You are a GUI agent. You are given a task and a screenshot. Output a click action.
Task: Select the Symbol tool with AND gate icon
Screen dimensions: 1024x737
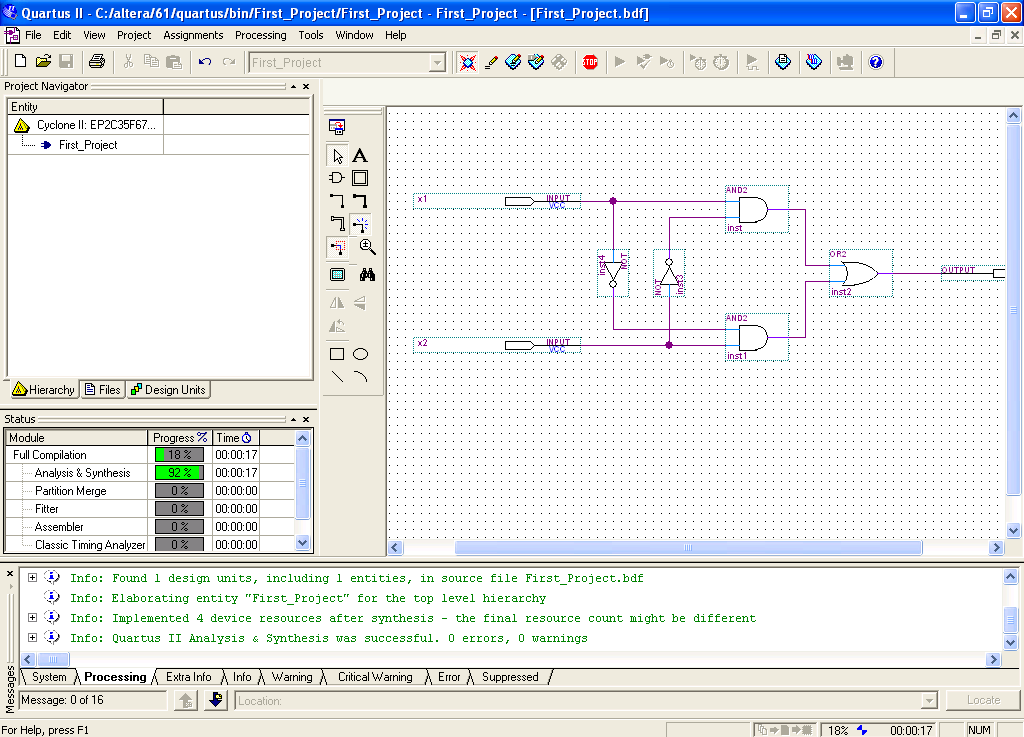[x=337, y=178]
